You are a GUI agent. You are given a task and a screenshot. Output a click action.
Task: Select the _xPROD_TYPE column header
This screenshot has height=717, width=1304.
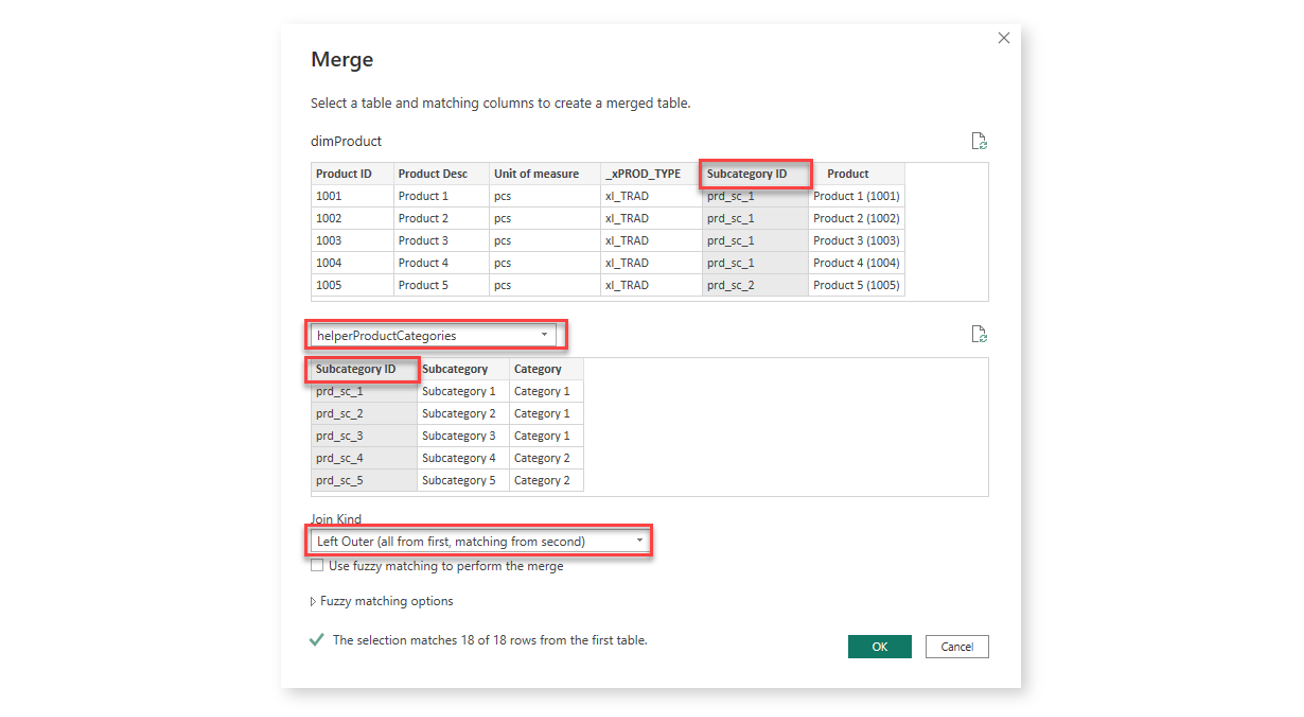click(650, 174)
